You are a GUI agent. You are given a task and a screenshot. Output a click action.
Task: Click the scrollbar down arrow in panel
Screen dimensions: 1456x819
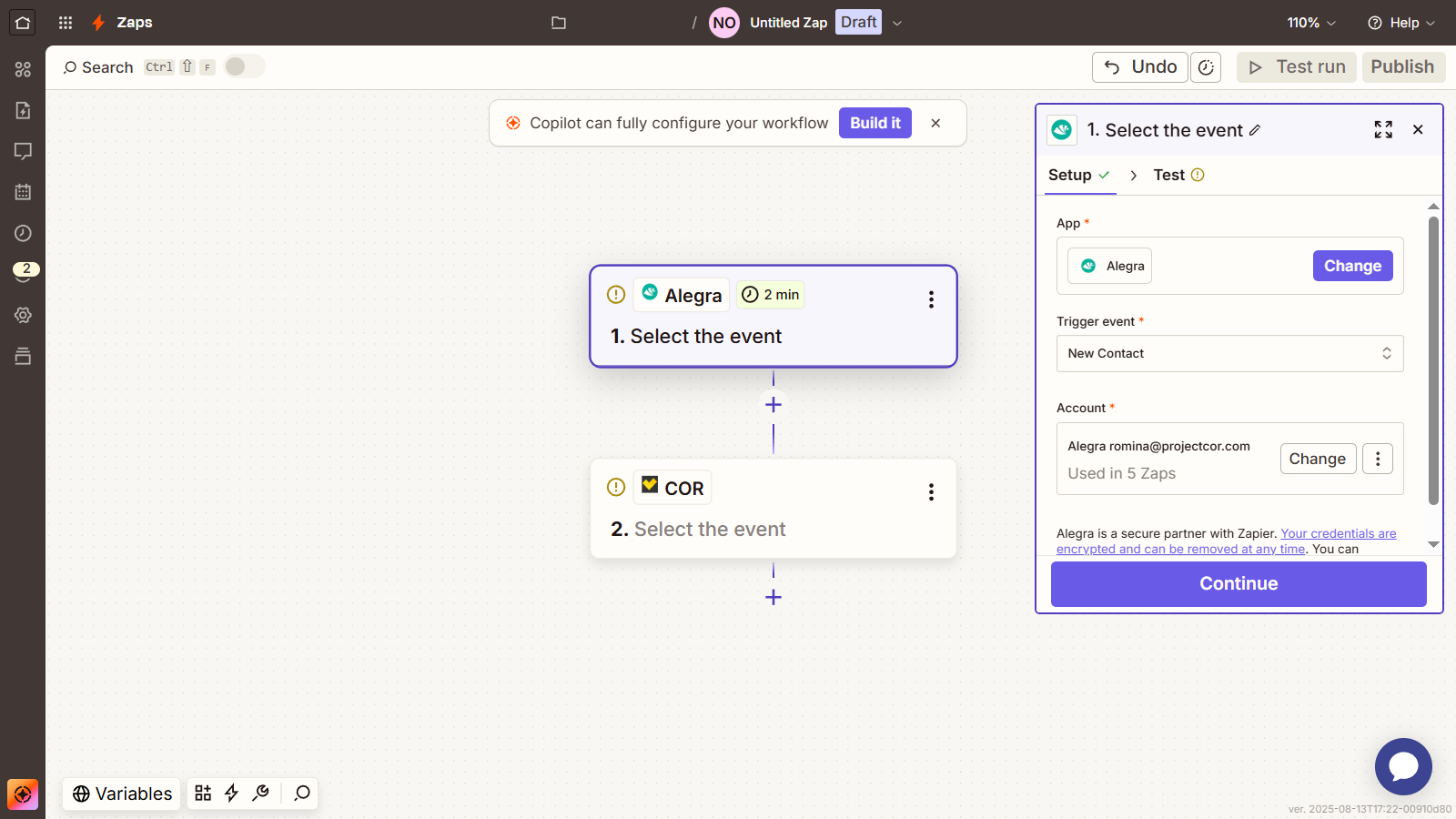pyautogui.click(x=1433, y=544)
